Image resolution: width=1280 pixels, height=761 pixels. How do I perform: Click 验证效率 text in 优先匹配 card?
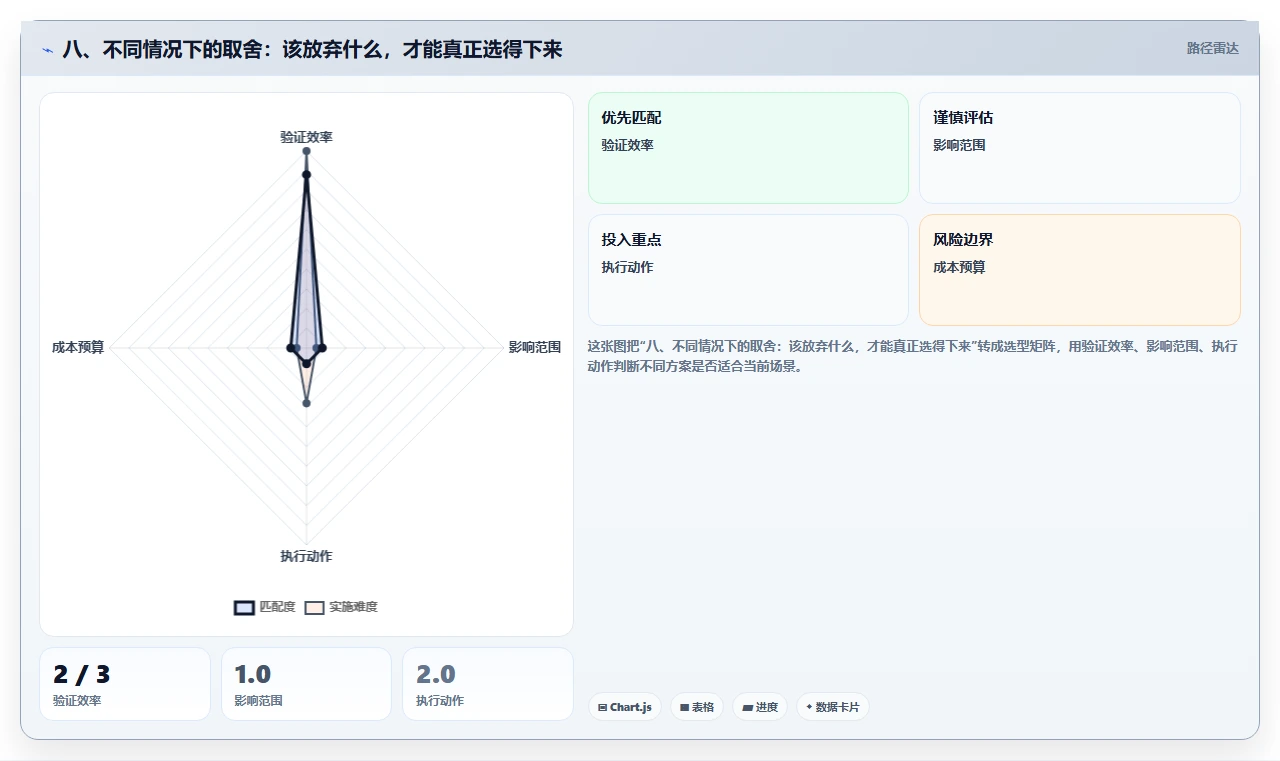point(628,145)
